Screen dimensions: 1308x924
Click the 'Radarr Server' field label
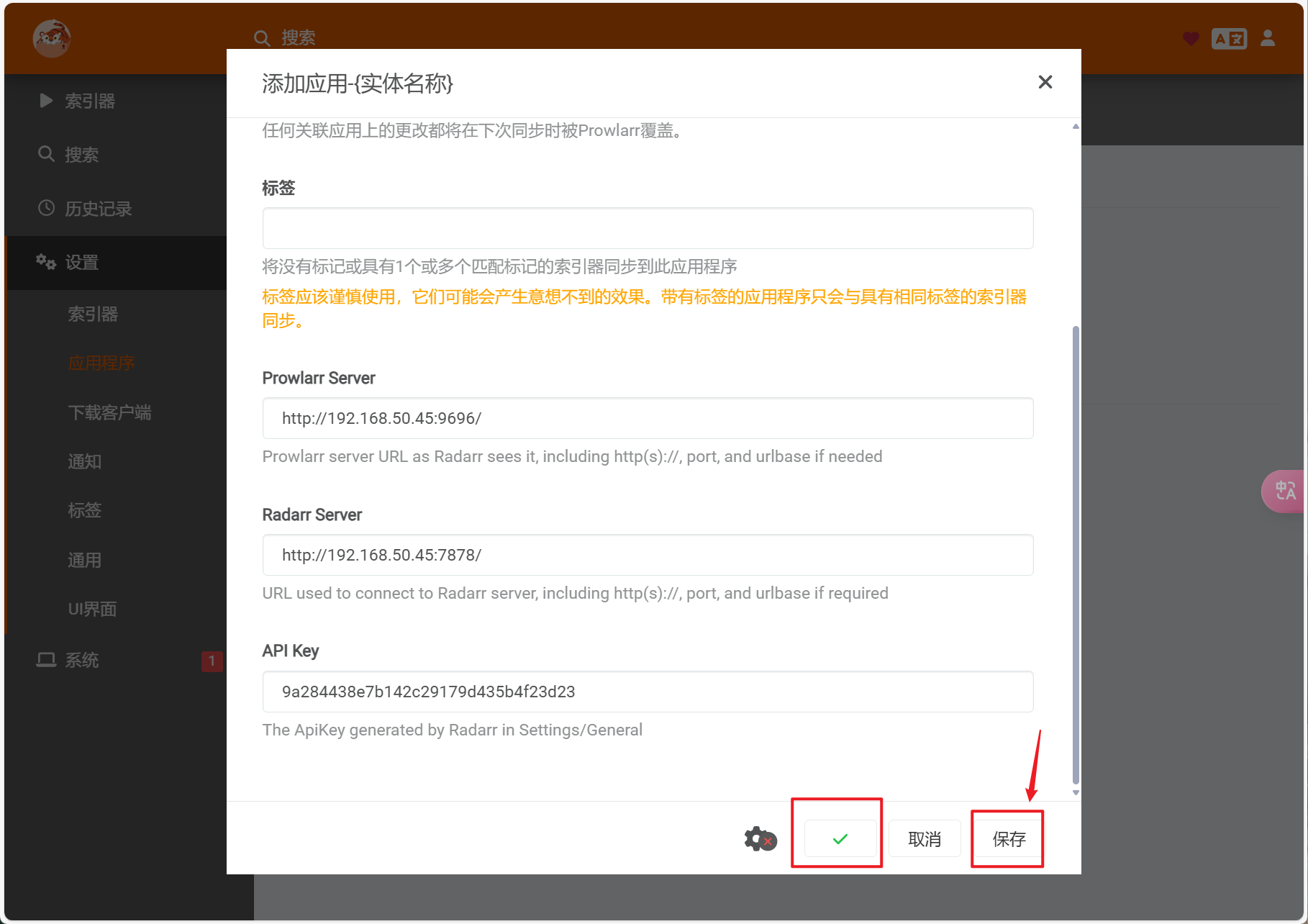312,515
